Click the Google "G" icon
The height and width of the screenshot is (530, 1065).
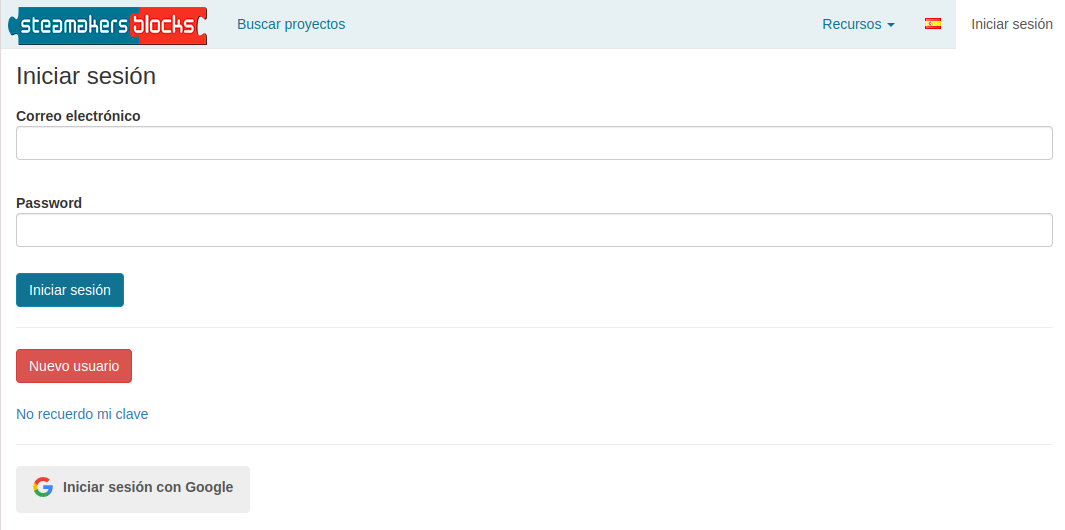click(42, 487)
